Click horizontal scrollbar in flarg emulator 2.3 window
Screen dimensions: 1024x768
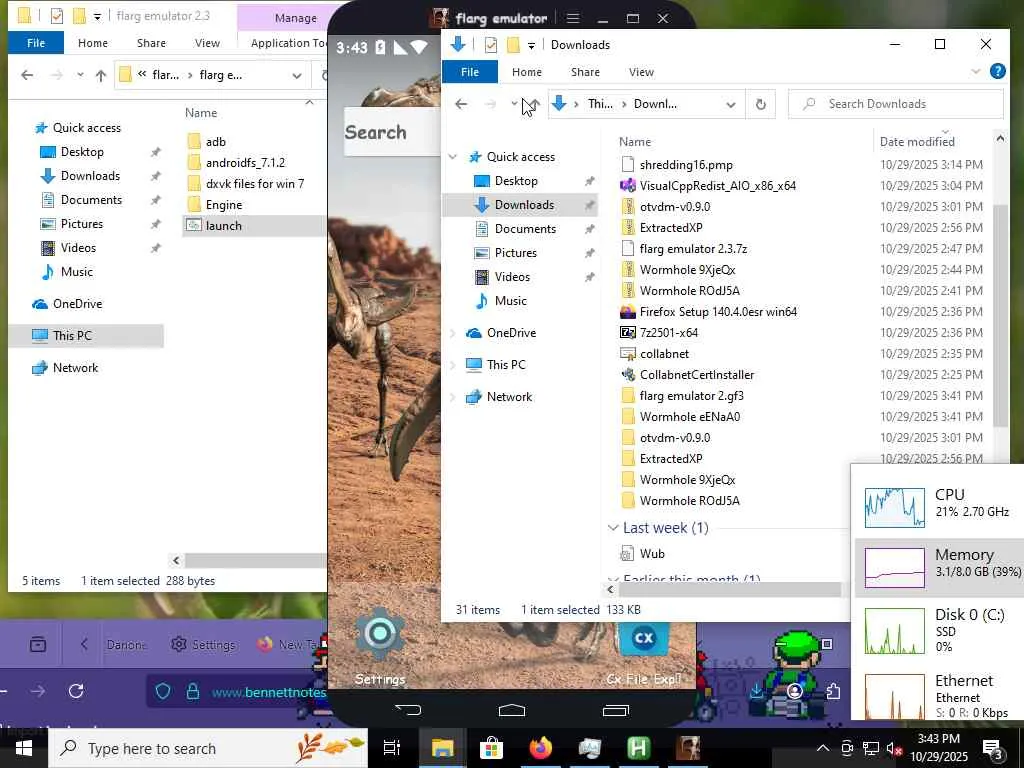pyautogui.click(x=255, y=560)
